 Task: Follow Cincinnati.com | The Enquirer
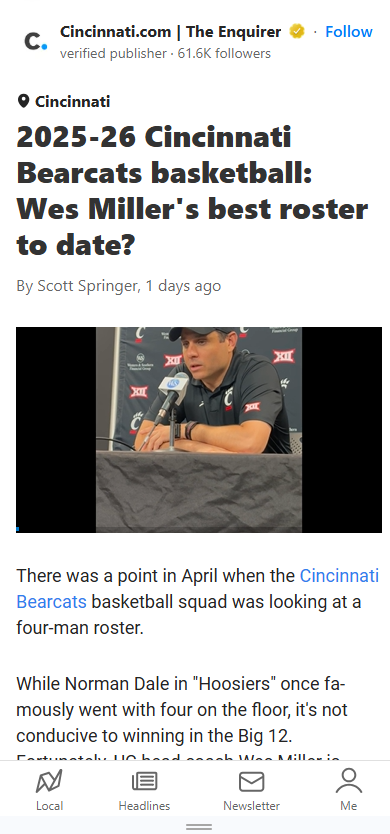348,32
